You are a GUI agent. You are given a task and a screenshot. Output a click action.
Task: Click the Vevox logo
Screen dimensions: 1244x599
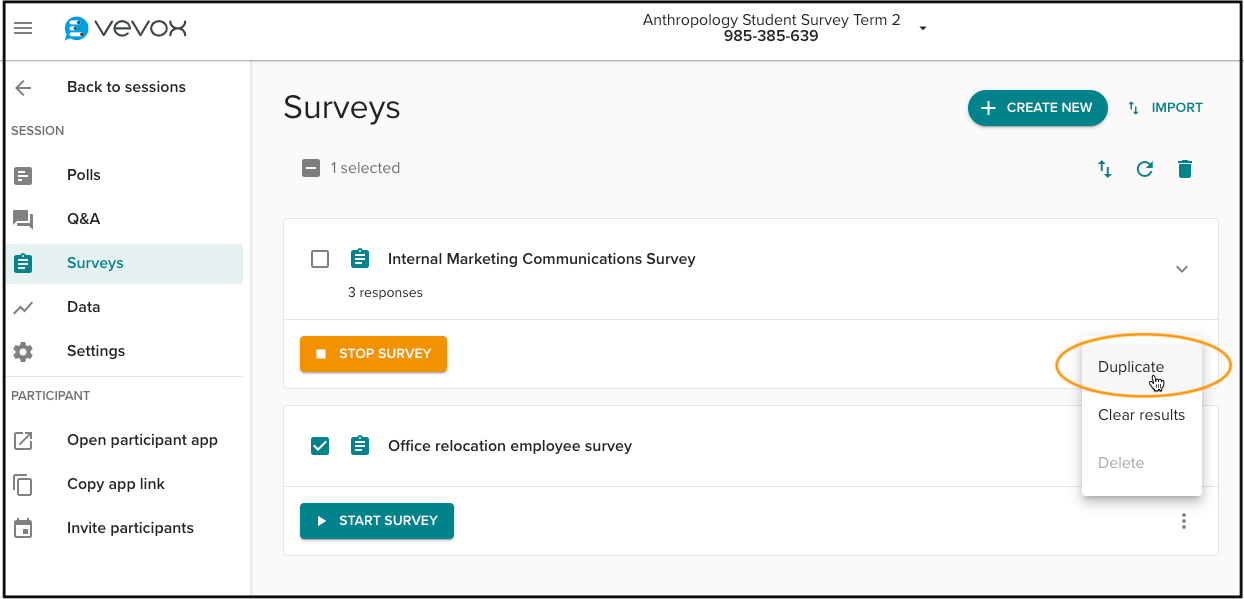[125, 29]
